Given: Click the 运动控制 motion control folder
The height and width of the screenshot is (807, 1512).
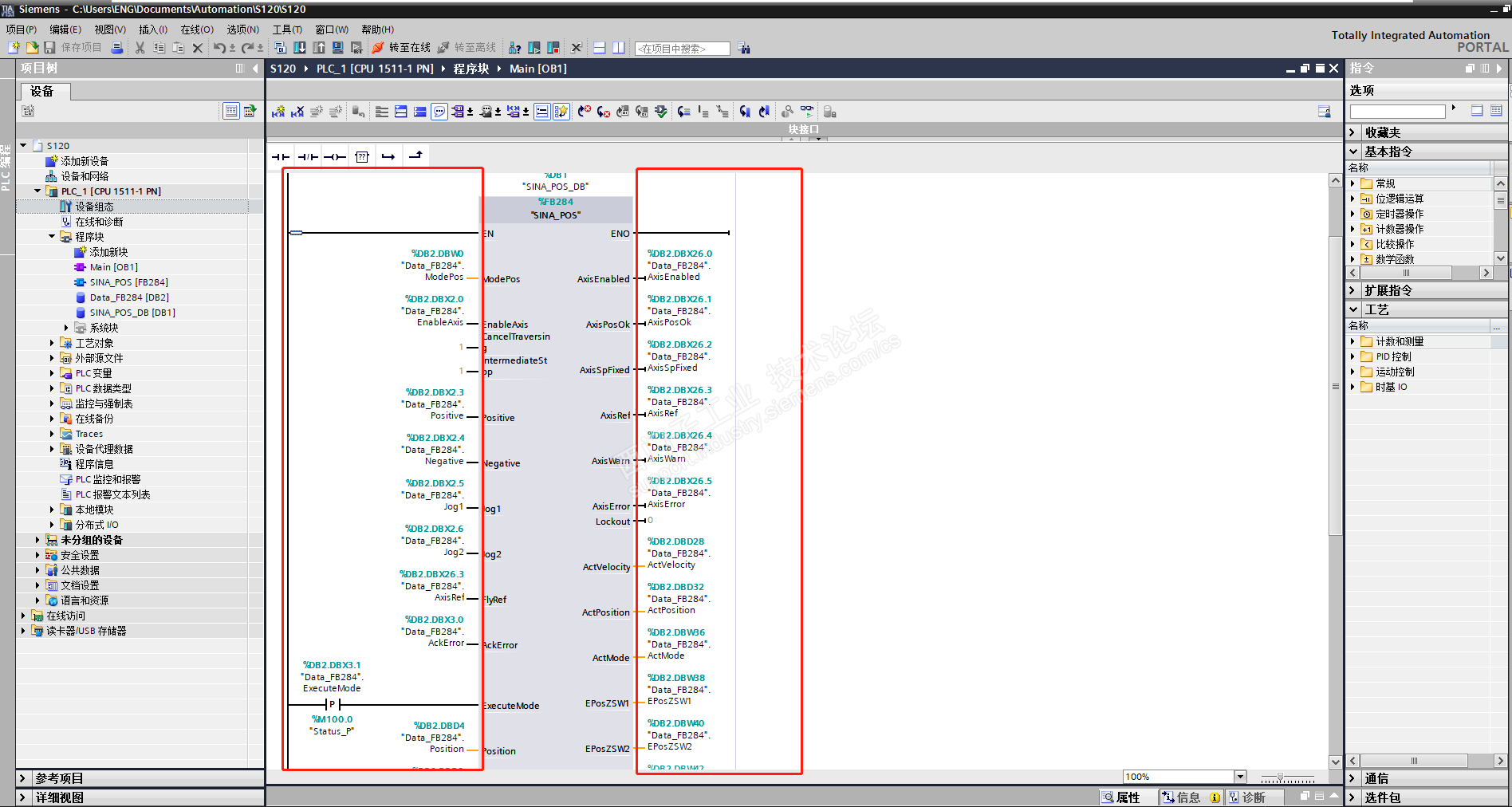Looking at the screenshot, I should pos(1395,372).
